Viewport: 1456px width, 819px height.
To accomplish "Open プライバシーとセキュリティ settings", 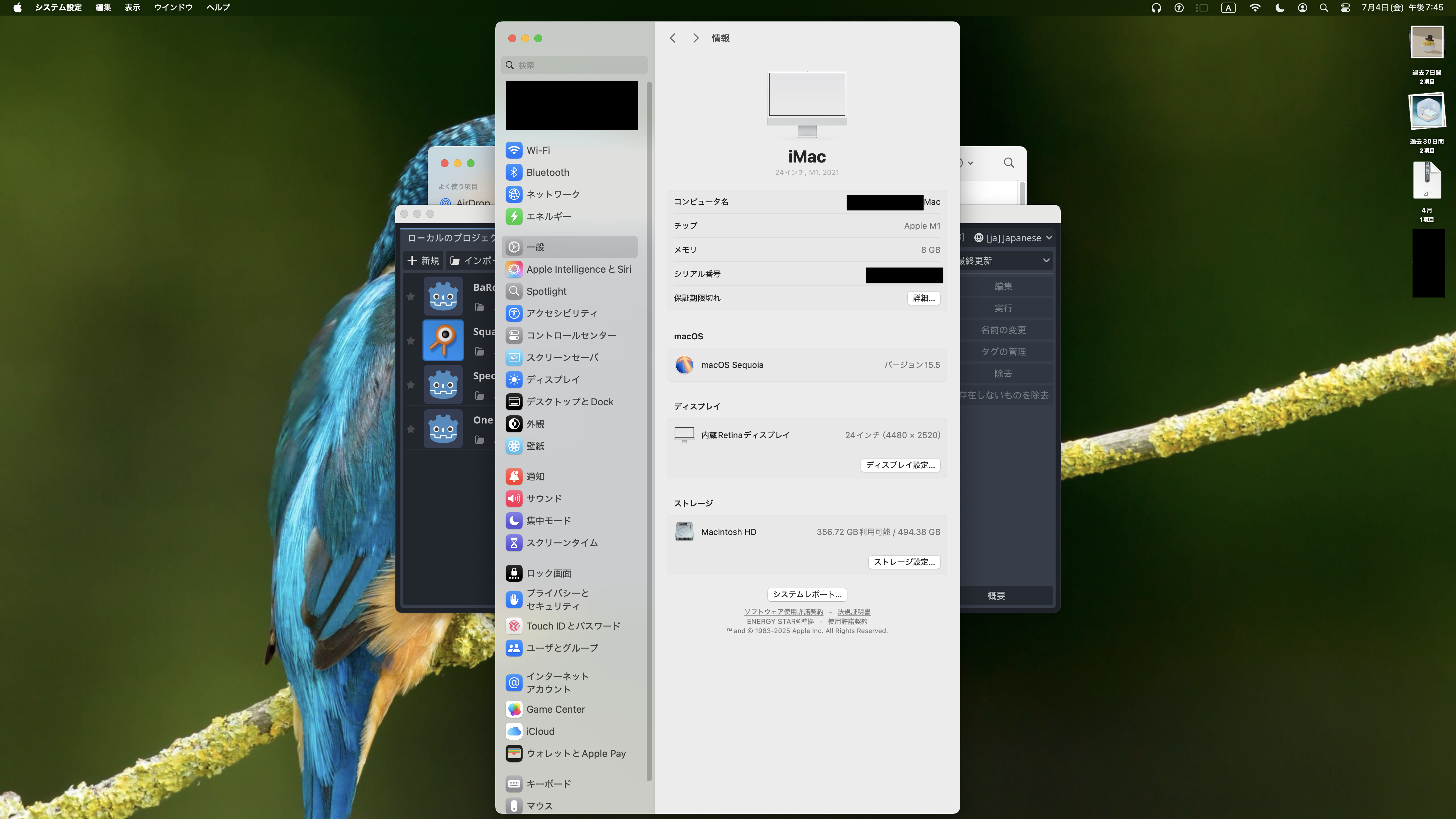I will click(x=570, y=600).
